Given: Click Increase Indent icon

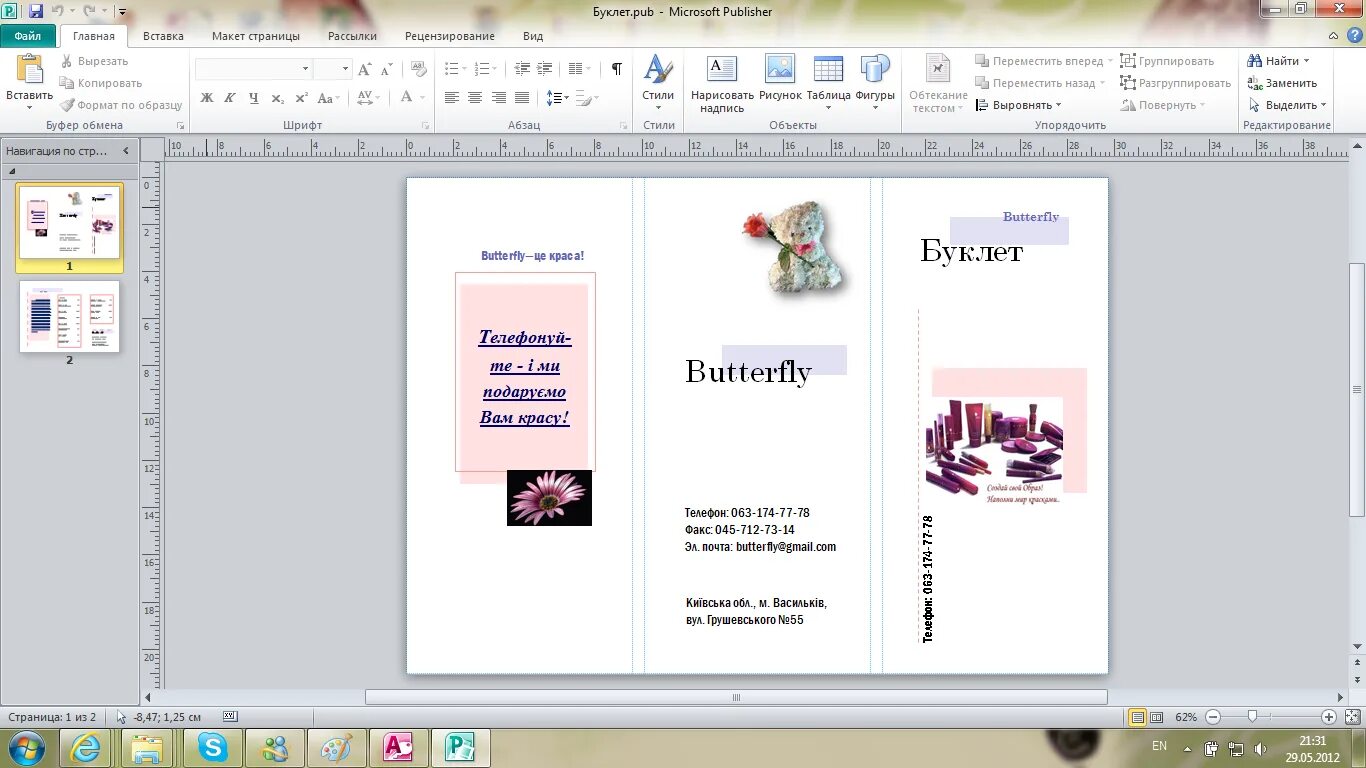Looking at the screenshot, I should pyautogui.click(x=544, y=69).
